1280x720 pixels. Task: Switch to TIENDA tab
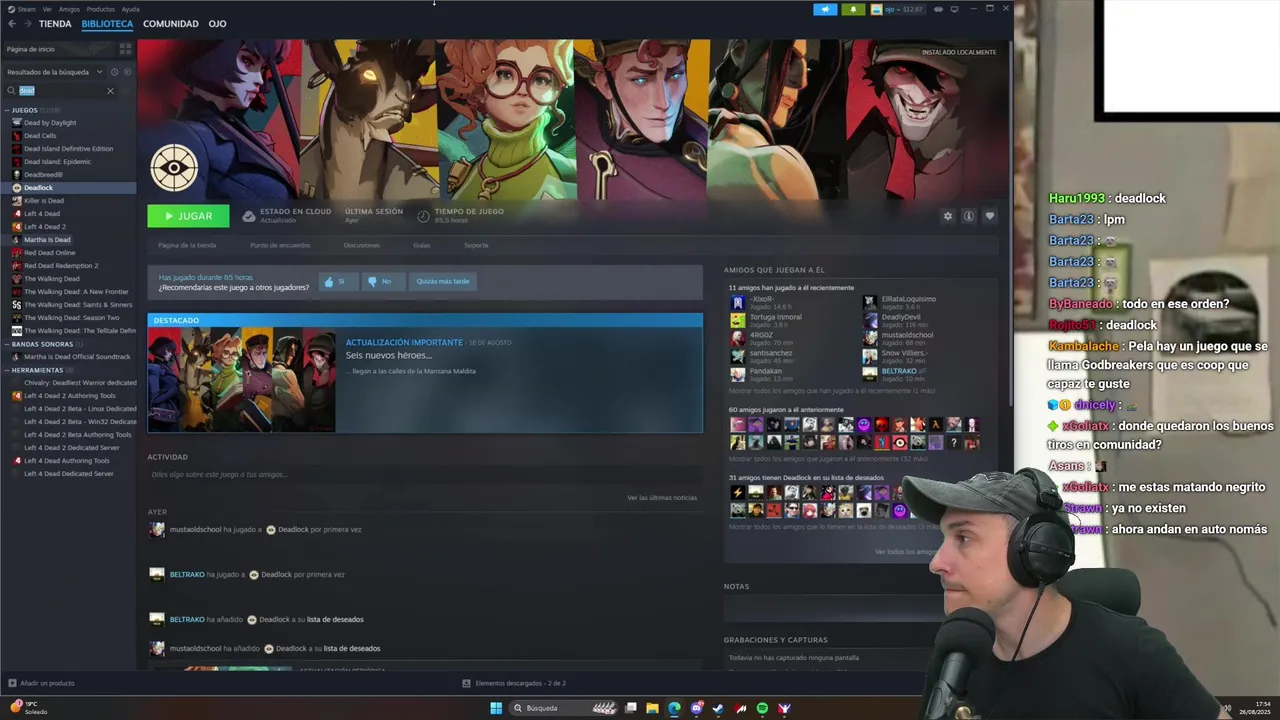(x=55, y=24)
